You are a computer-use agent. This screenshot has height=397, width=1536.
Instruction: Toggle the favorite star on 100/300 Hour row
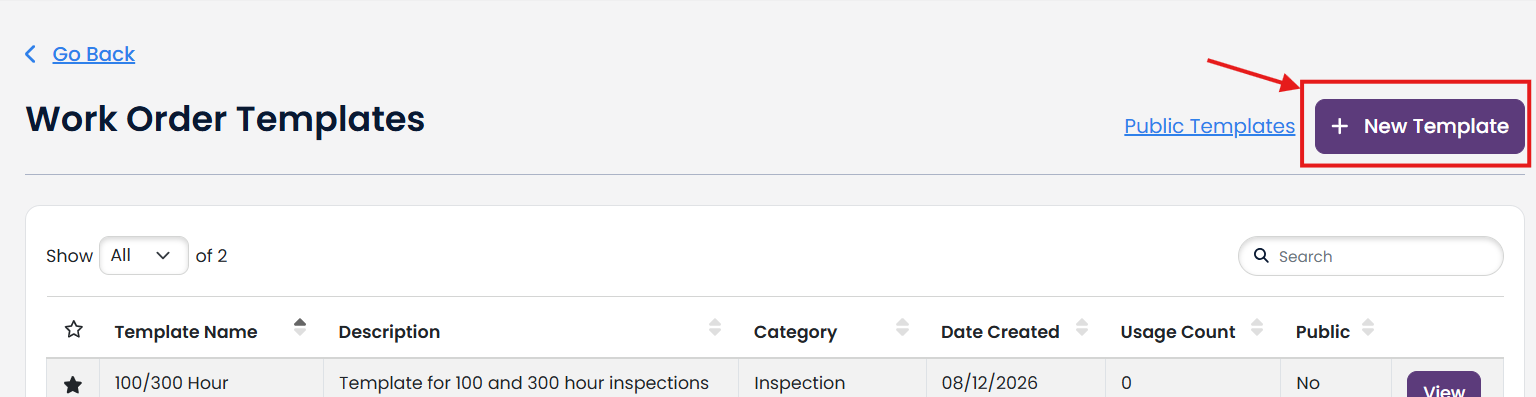pyautogui.click(x=73, y=385)
